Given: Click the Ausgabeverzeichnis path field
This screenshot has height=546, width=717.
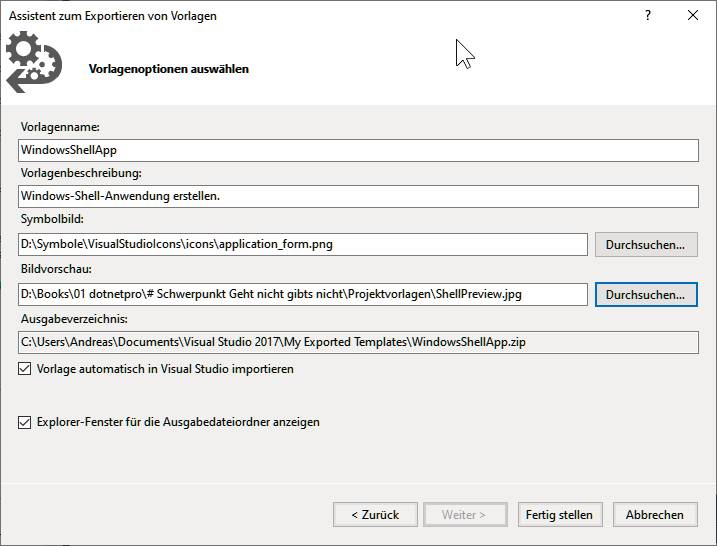Looking at the screenshot, I should [x=358, y=342].
